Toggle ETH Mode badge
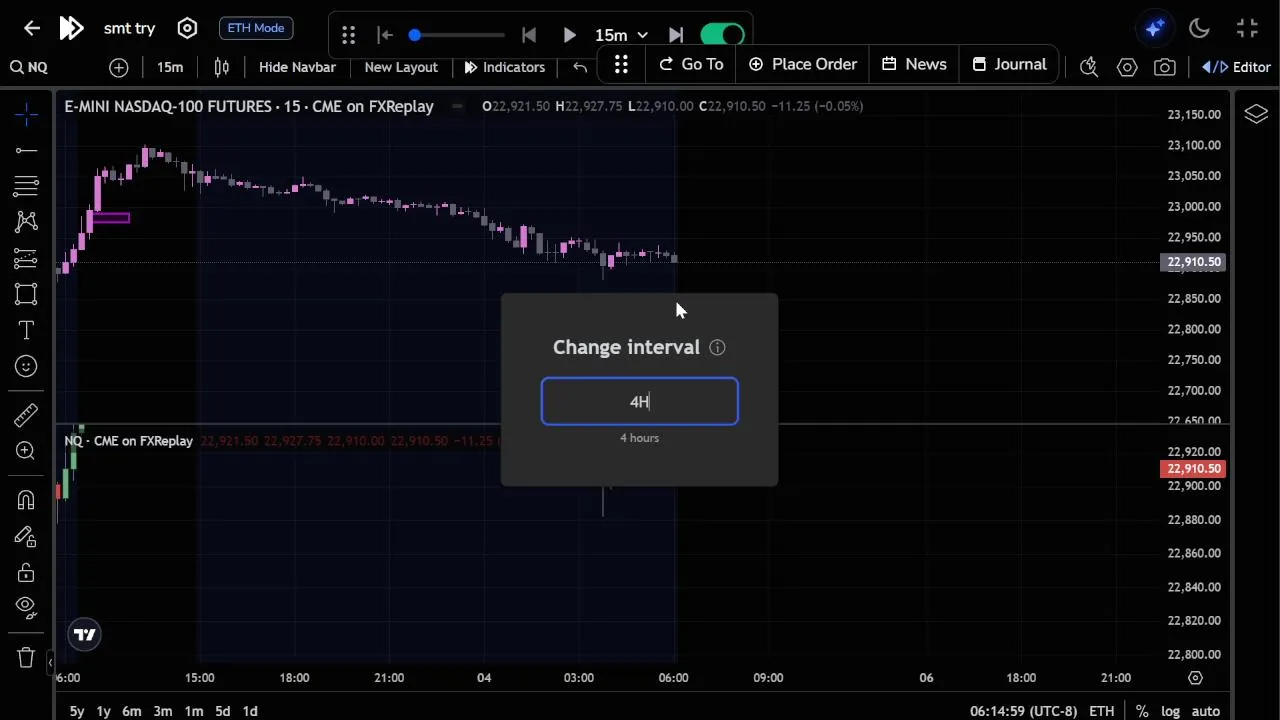 click(x=256, y=28)
